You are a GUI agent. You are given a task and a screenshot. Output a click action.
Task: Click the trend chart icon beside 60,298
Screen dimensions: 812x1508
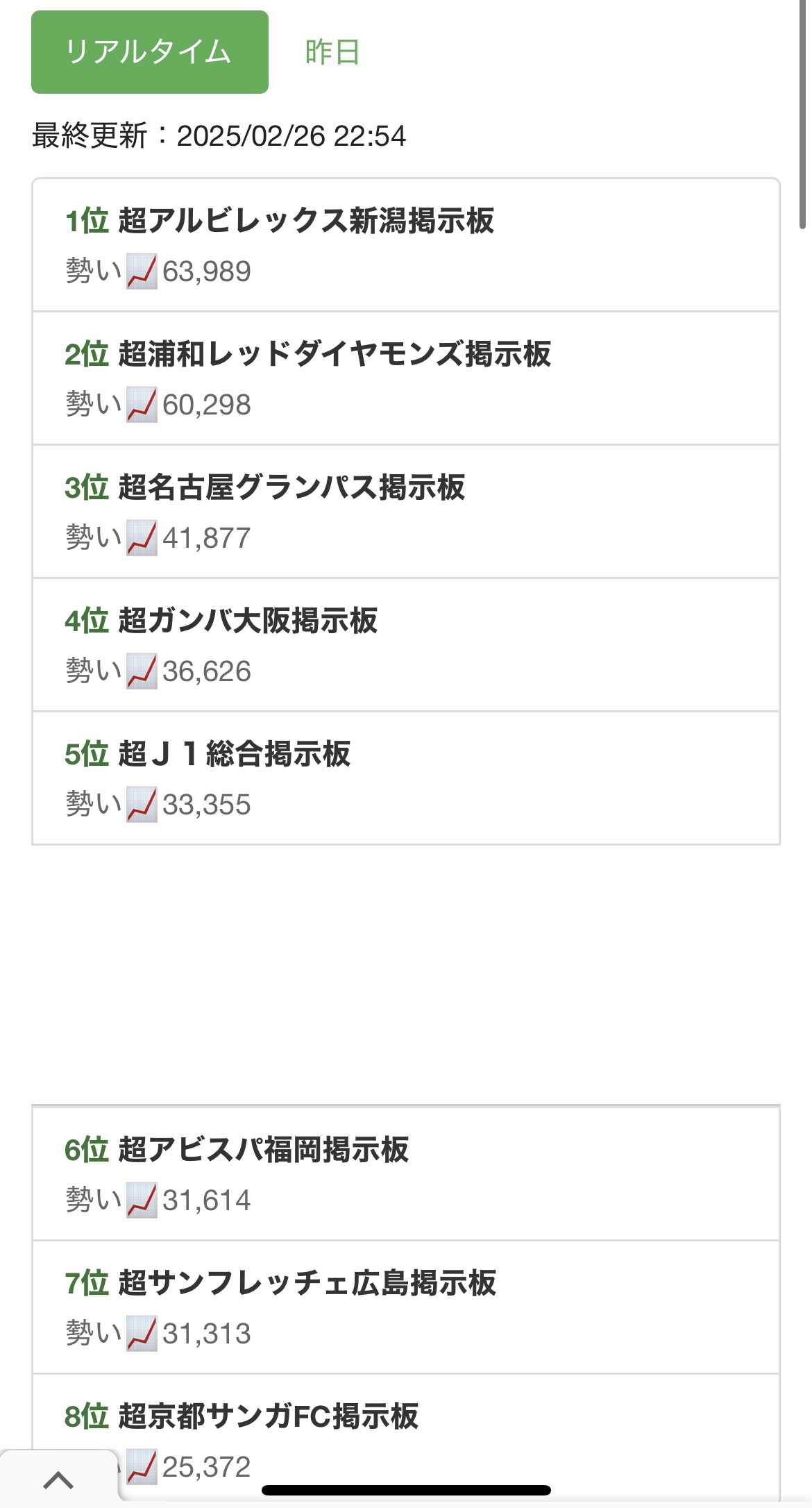pos(142,405)
